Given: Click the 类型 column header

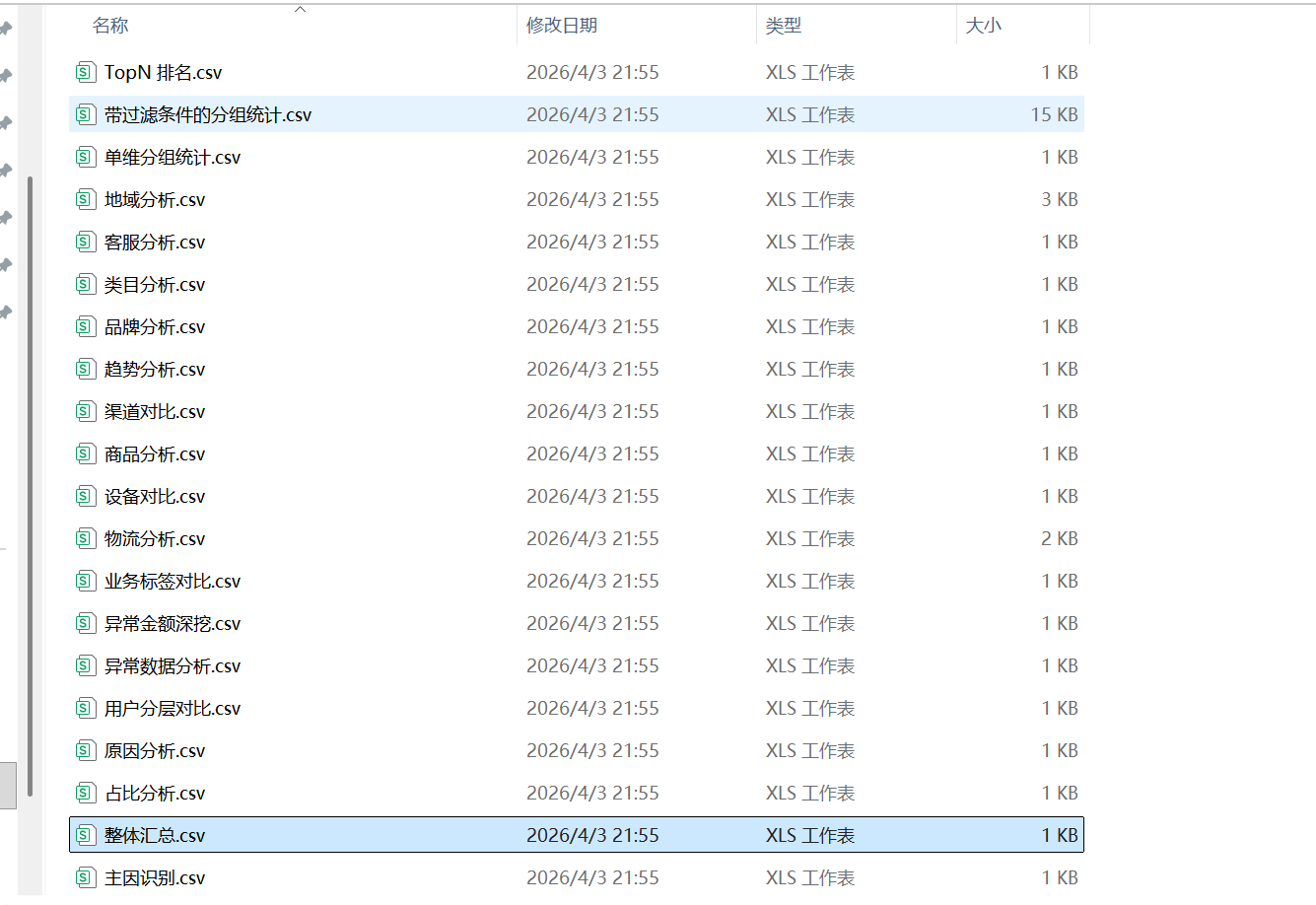Looking at the screenshot, I should coord(784,26).
